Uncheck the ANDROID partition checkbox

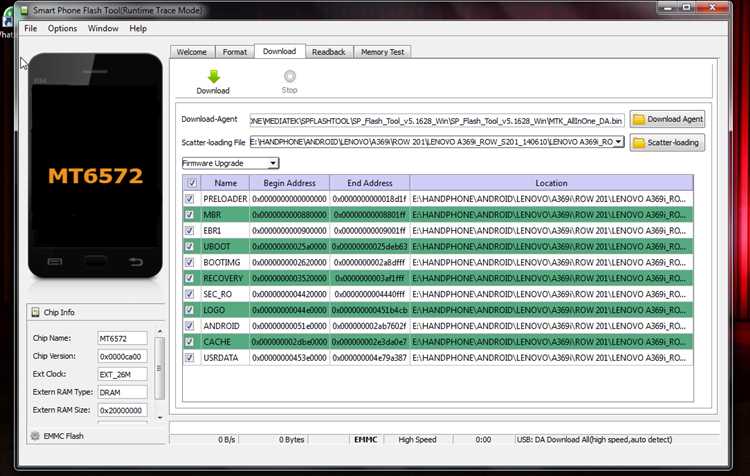click(189, 326)
